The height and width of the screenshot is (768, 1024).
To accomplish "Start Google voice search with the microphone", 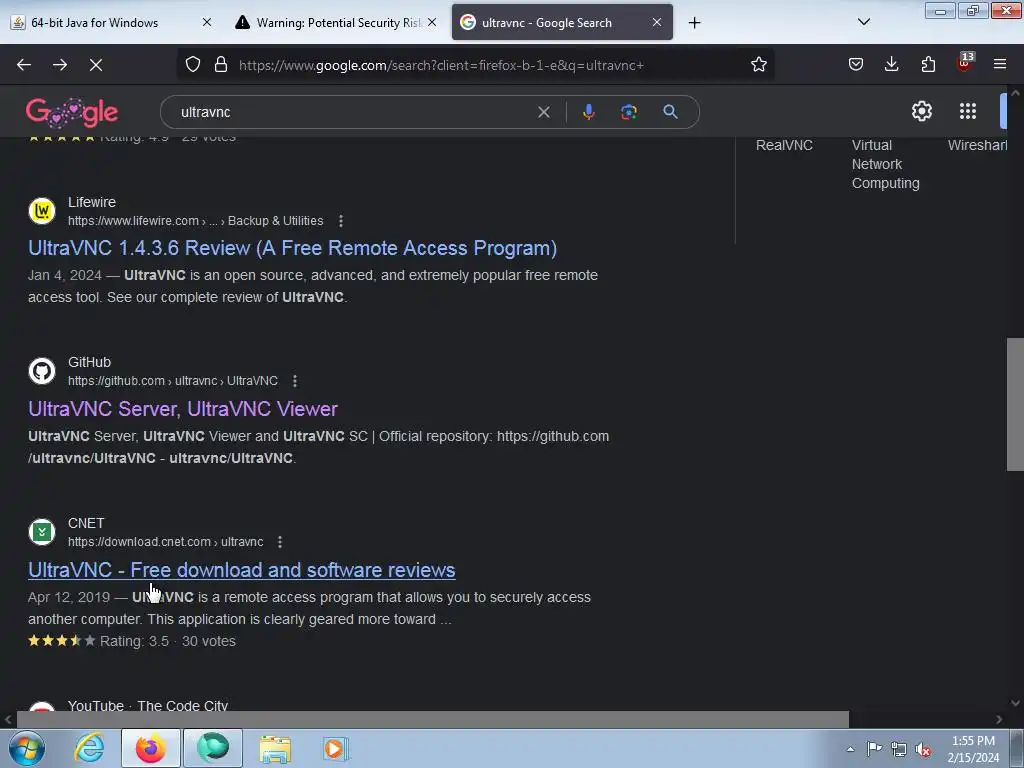I will [588, 112].
